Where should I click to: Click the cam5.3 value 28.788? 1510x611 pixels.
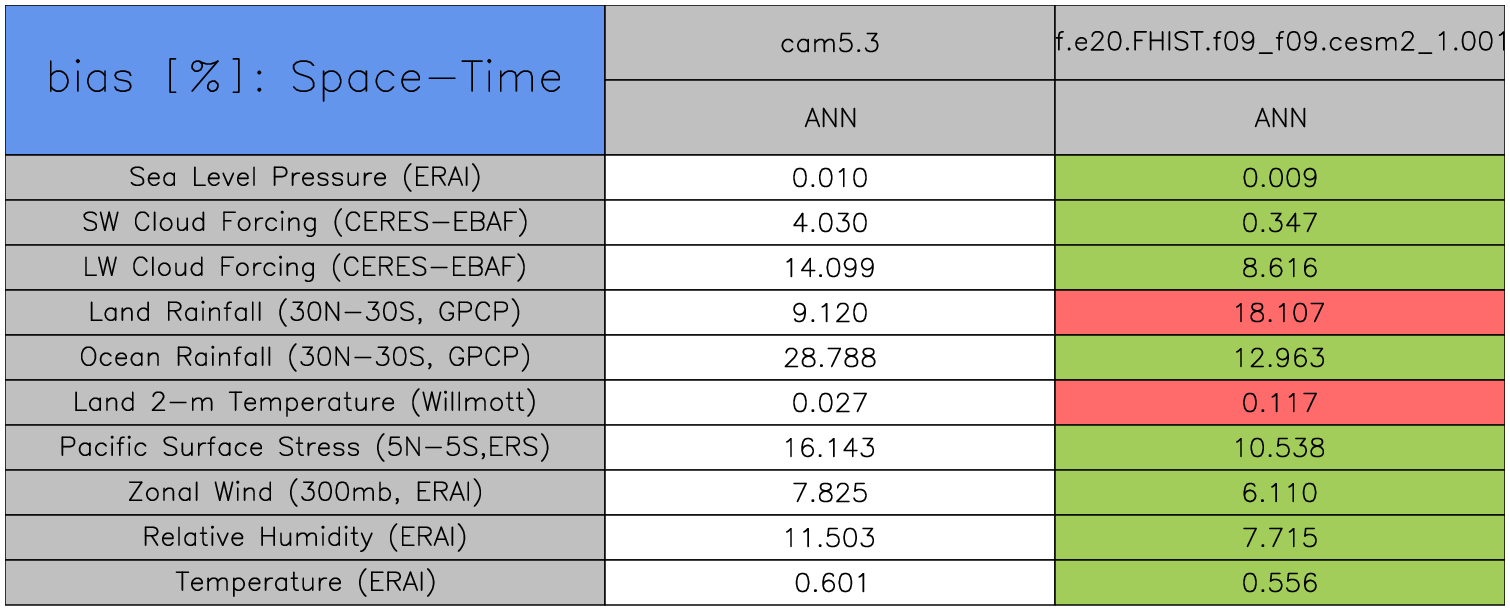(x=830, y=358)
